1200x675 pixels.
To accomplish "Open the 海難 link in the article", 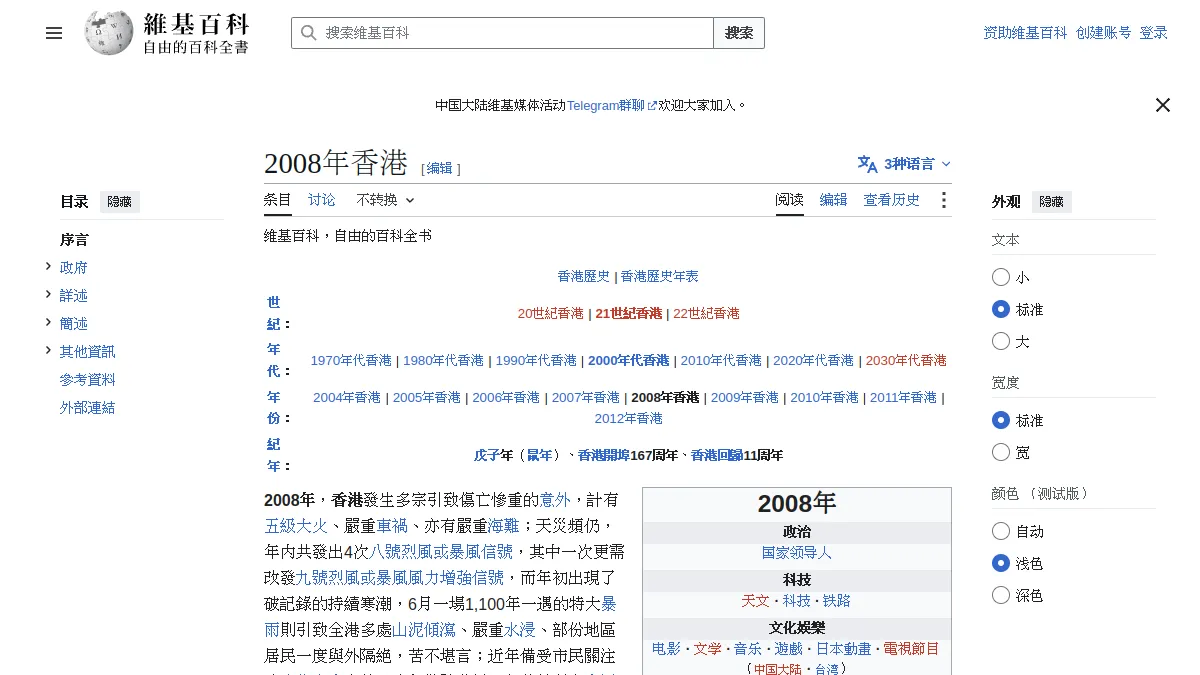I will (504, 526).
